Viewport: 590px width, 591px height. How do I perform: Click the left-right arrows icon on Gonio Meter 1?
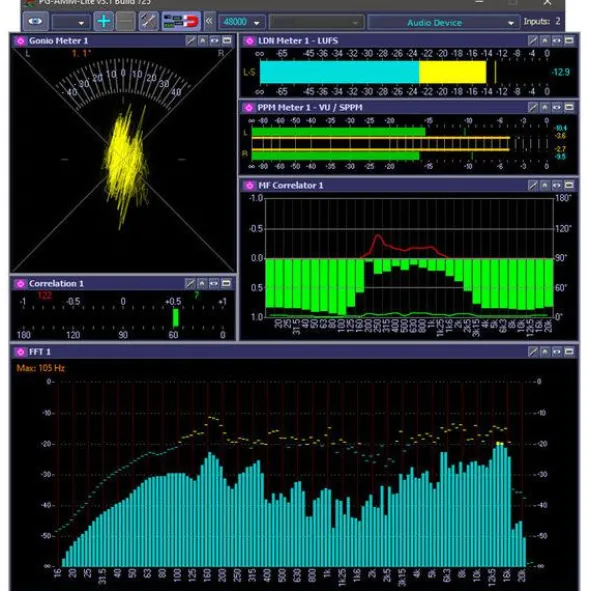215,41
